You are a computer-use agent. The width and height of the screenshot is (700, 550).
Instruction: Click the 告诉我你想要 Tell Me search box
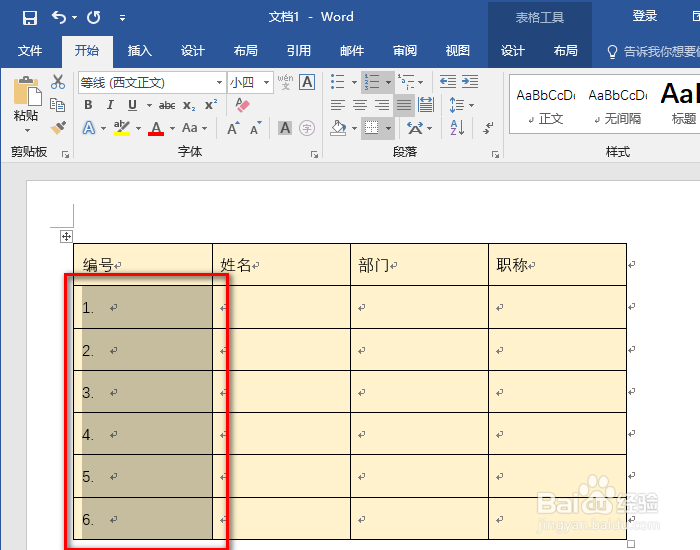[x=653, y=52]
